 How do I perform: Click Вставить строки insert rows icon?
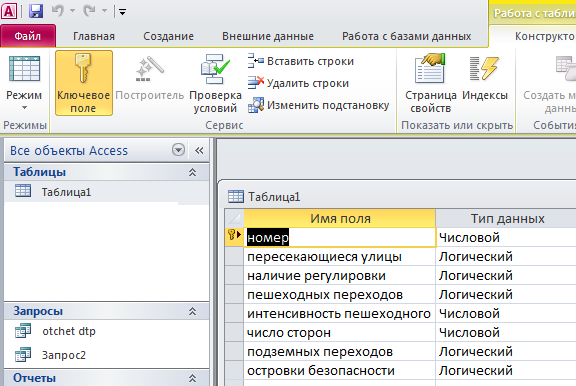coord(255,61)
